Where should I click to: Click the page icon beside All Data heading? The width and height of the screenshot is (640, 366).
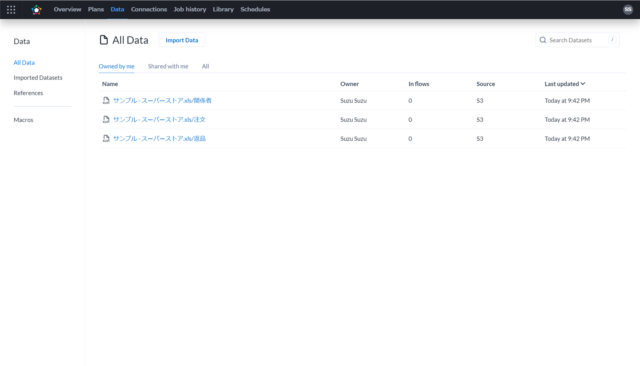(x=104, y=40)
